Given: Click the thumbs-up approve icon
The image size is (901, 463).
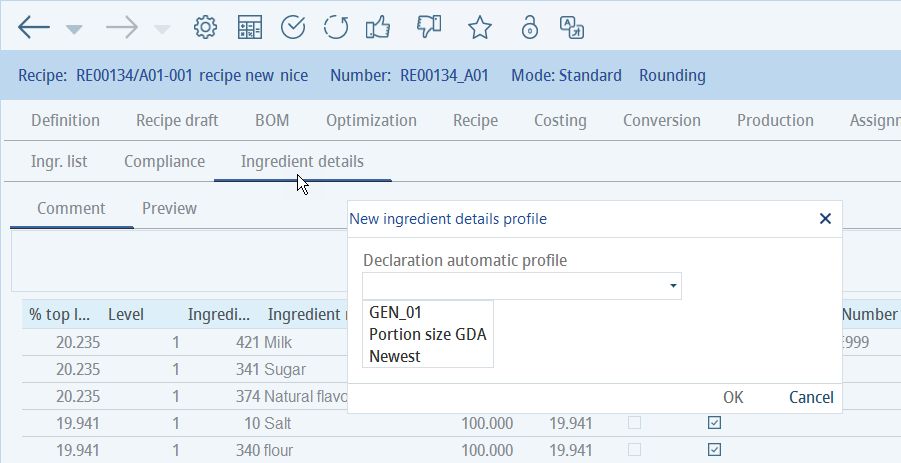Looking at the screenshot, I should 378,27.
